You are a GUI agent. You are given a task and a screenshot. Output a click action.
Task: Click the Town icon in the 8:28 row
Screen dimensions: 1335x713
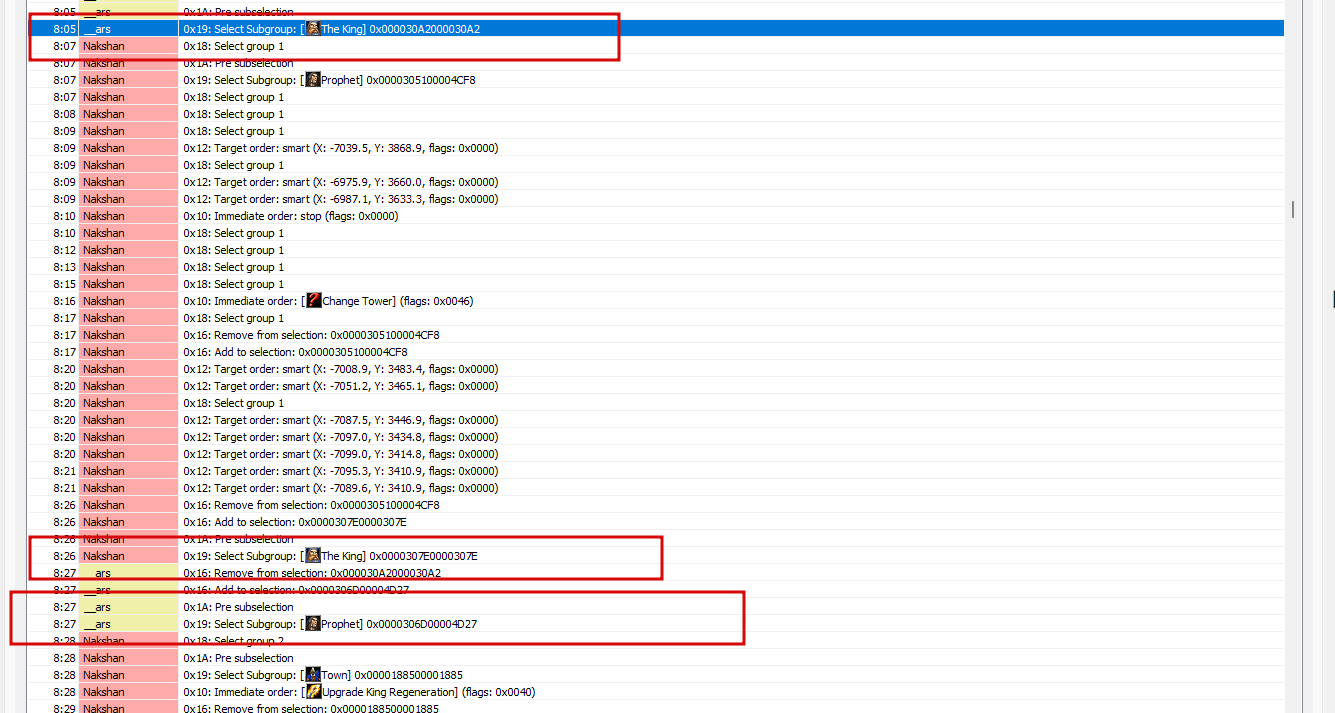[313, 675]
